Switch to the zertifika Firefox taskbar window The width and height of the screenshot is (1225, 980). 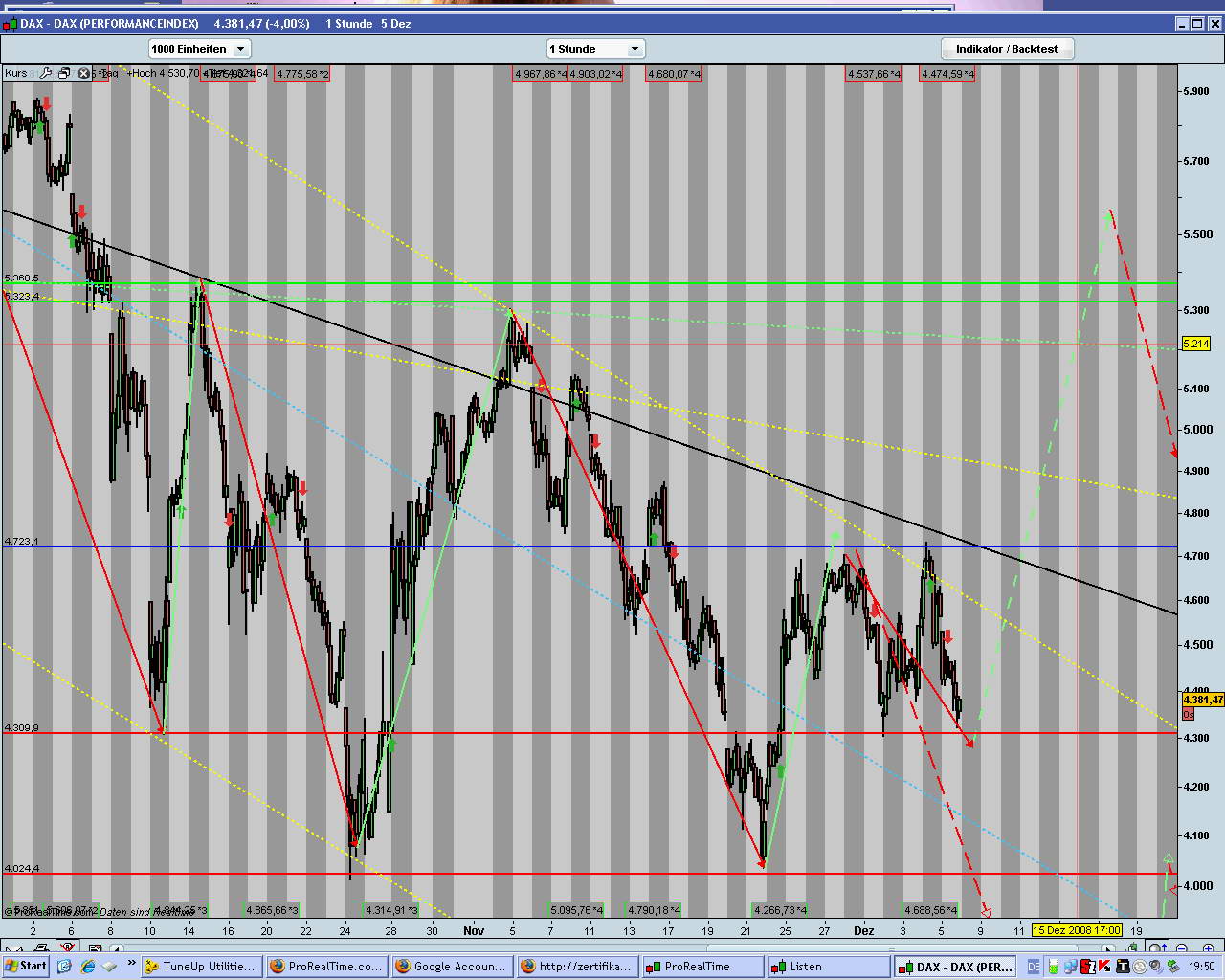577,967
